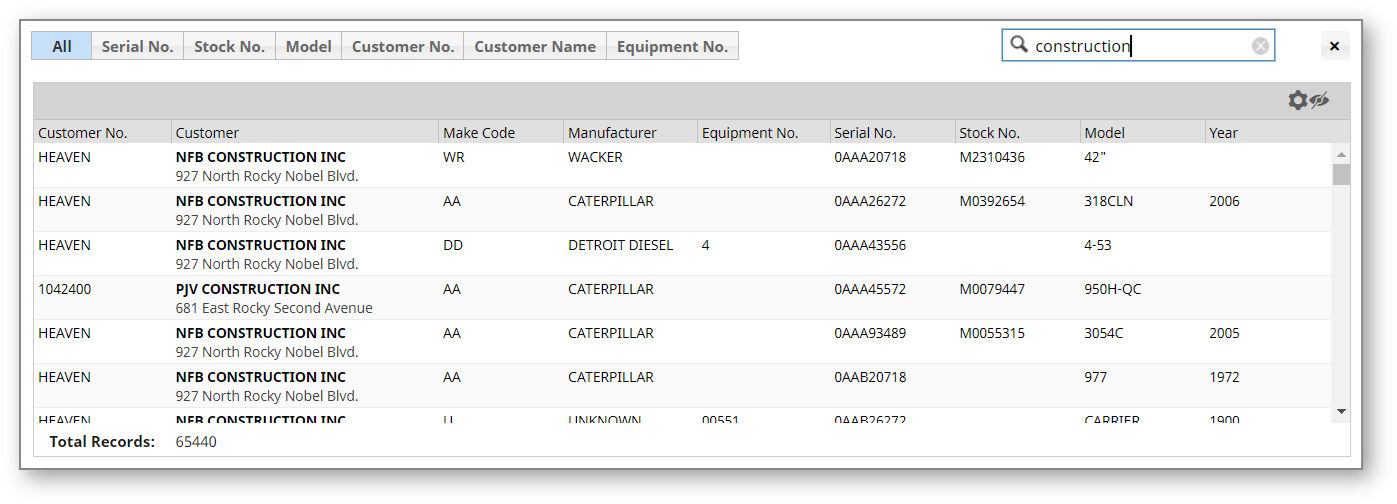The height and width of the screenshot is (504, 1397).
Task: Pick the Customer Name filter tab
Action: (x=534, y=46)
